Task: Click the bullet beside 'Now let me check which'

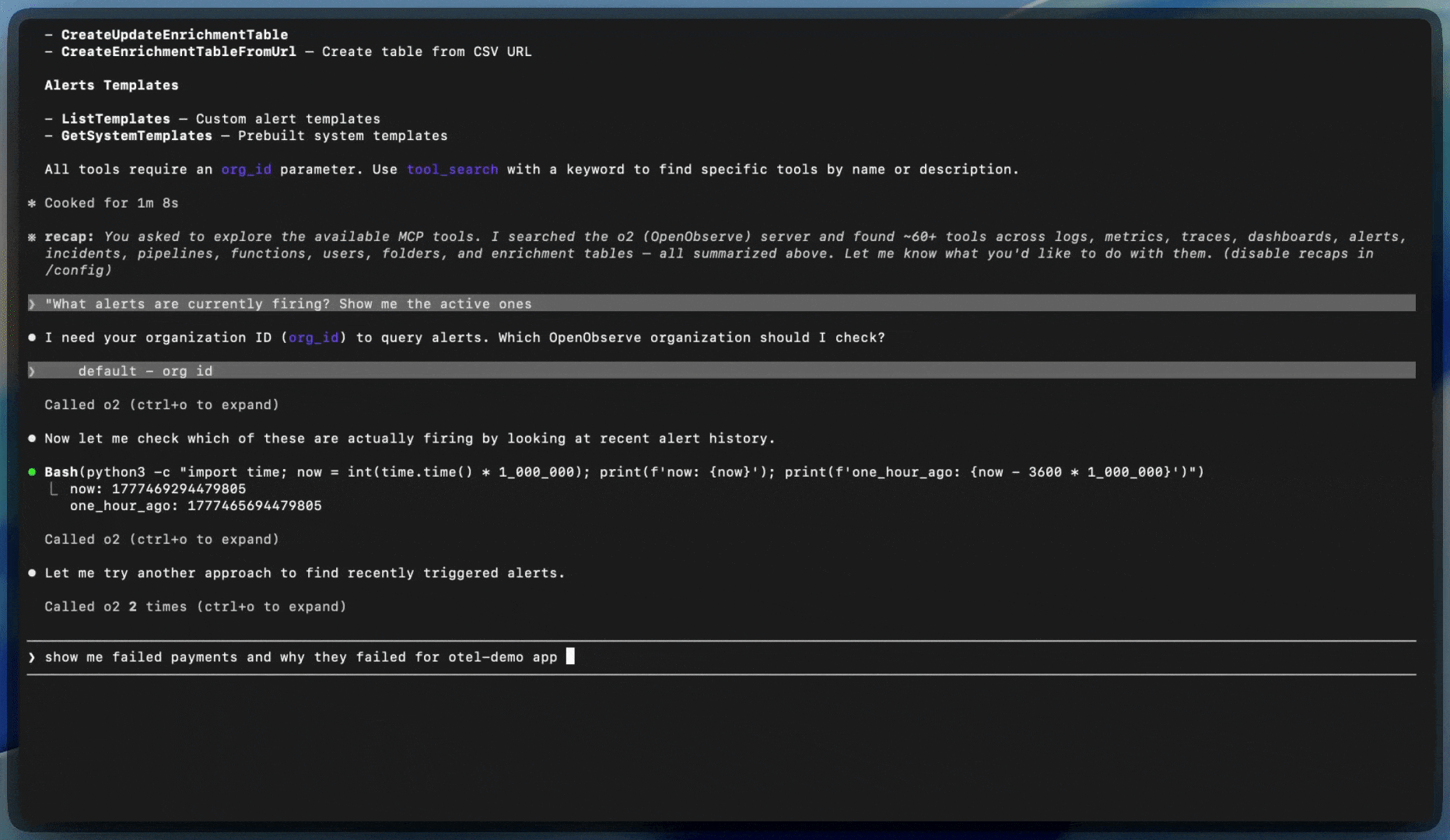Action: (x=32, y=439)
